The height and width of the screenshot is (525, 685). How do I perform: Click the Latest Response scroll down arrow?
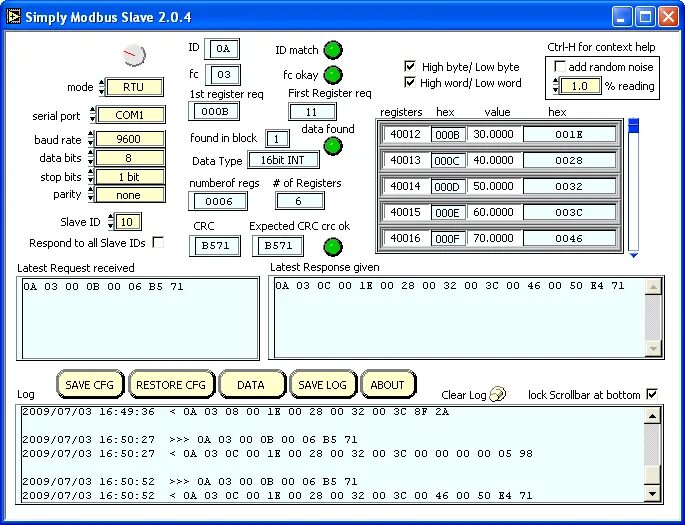pyautogui.click(x=653, y=349)
